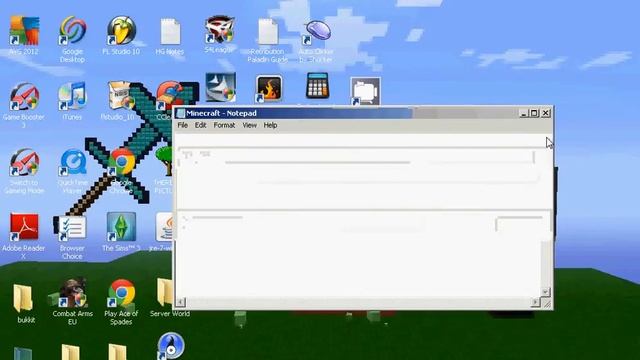Select the video camera shortcut icon

tap(365, 91)
